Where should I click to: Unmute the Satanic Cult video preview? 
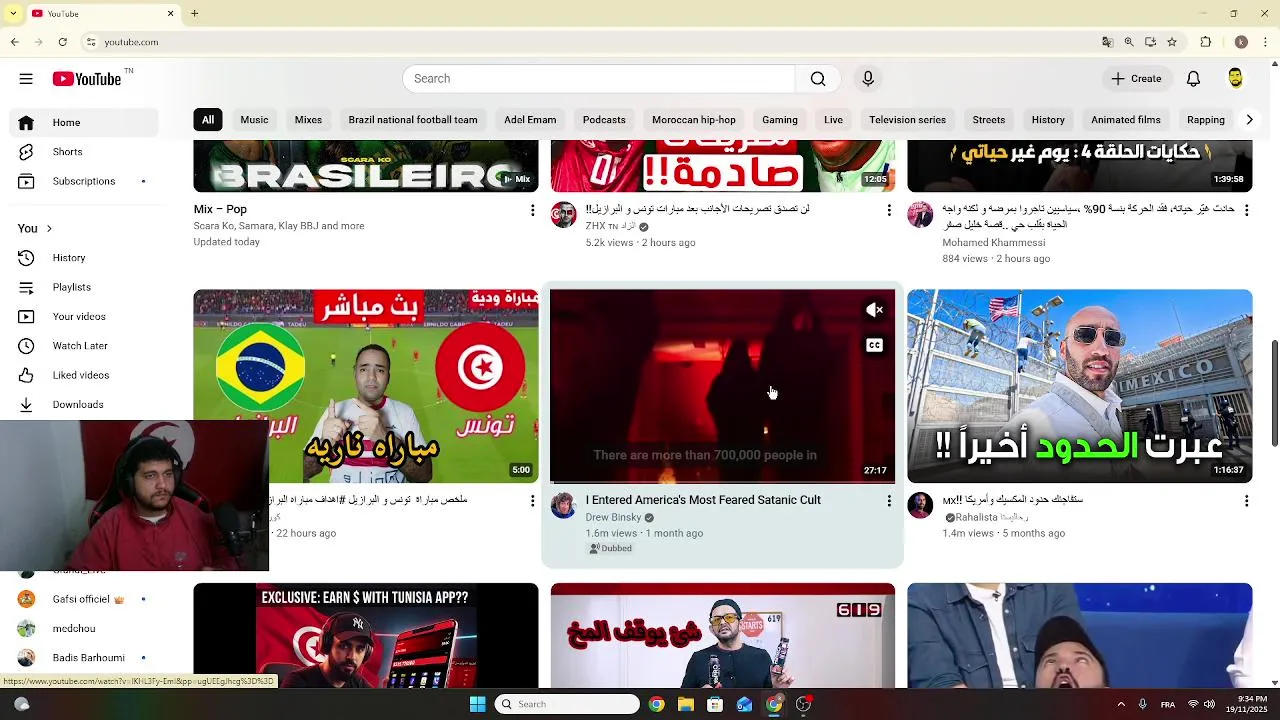tap(874, 311)
